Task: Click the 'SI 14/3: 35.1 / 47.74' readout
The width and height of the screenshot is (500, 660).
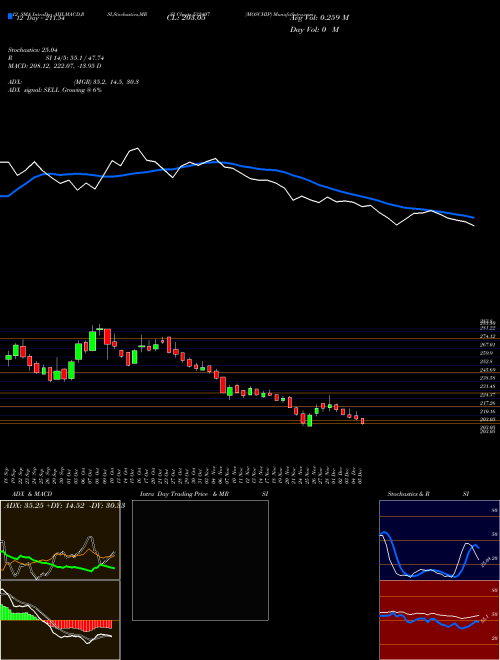Action: [x=75, y=58]
